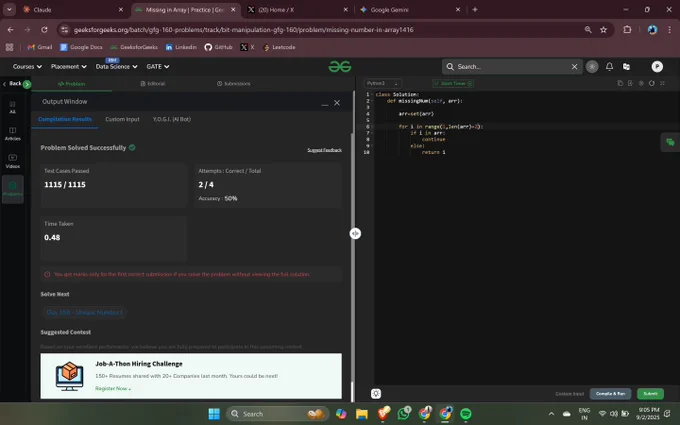The height and width of the screenshot is (425, 680).
Task: Switch to the Editorial tab
Action: (153, 84)
